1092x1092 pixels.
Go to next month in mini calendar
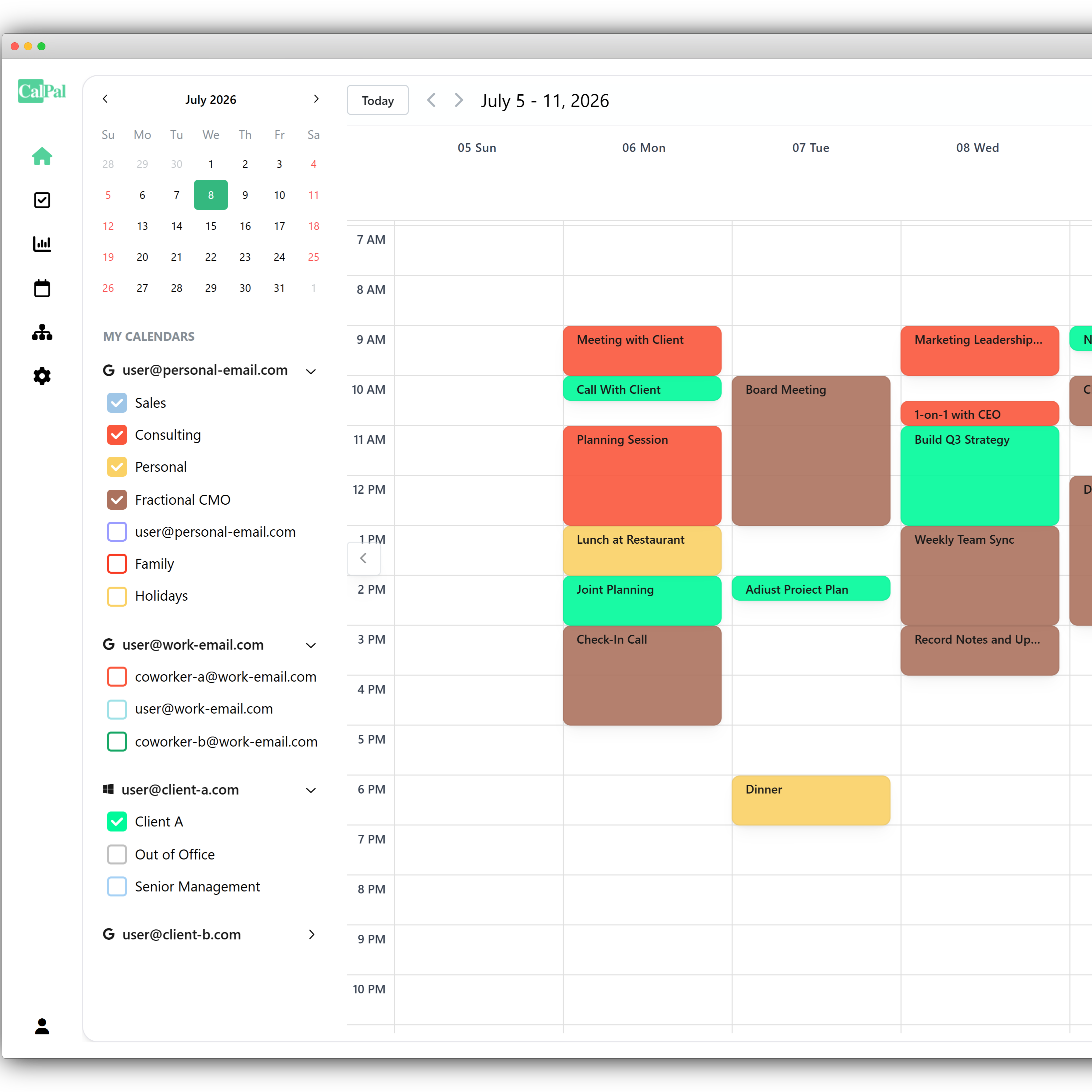316,99
